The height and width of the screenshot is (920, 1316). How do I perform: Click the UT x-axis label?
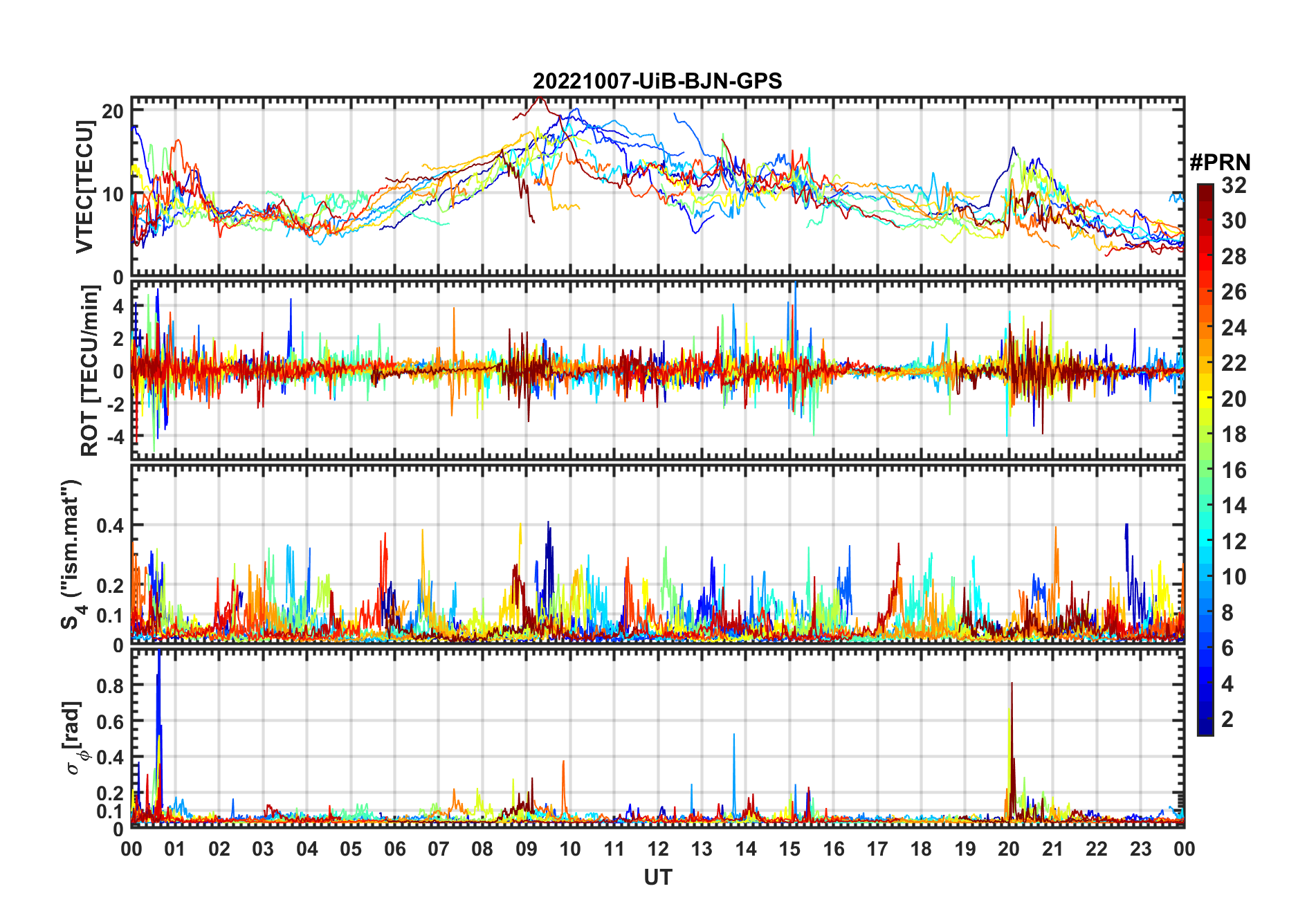[x=657, y=877]
